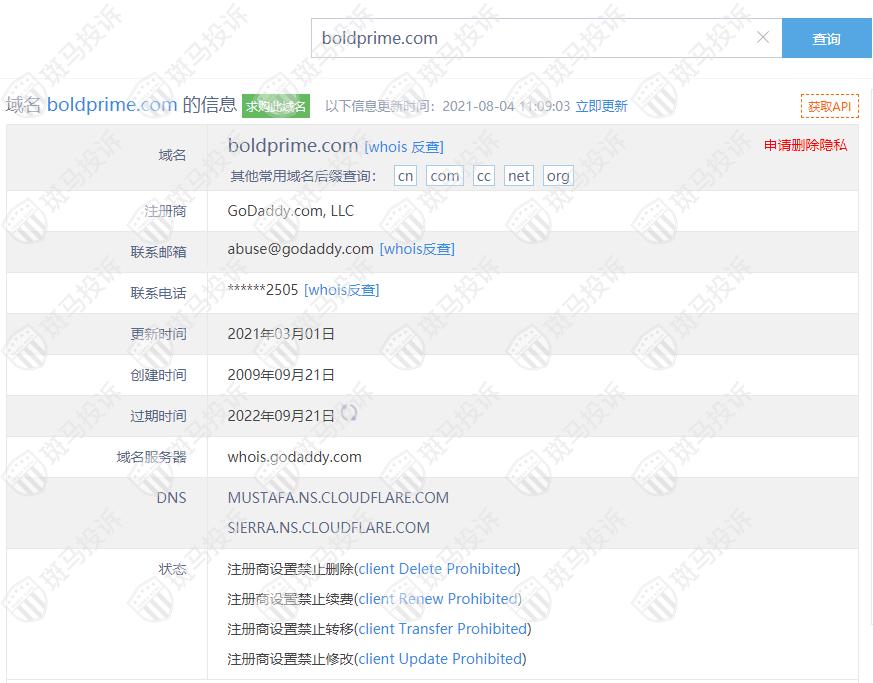Open whois反查 link beside phone number
Viewport: 873px width, 683px height.
pos(342,290)
